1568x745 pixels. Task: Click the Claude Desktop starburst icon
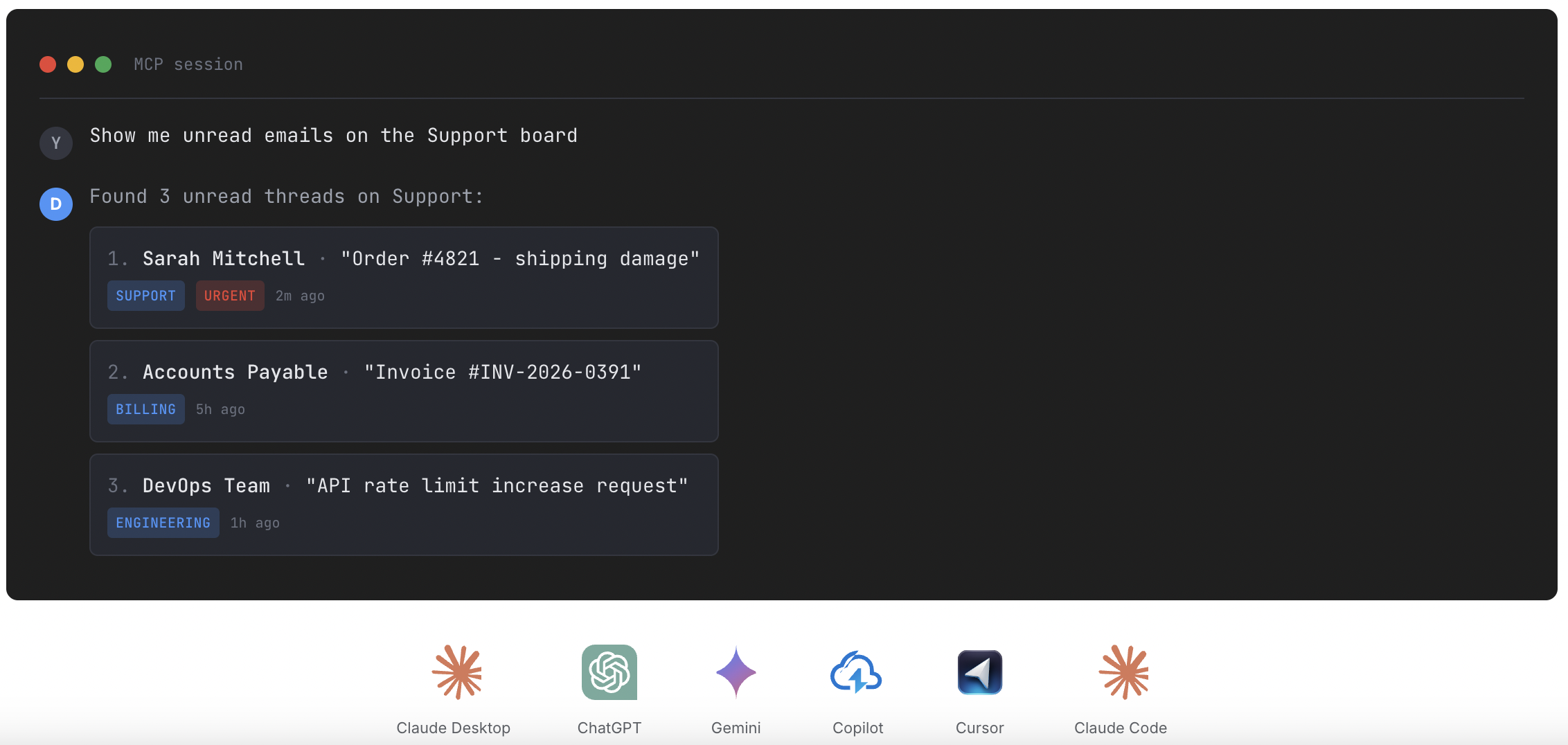(x=456, y=672)
